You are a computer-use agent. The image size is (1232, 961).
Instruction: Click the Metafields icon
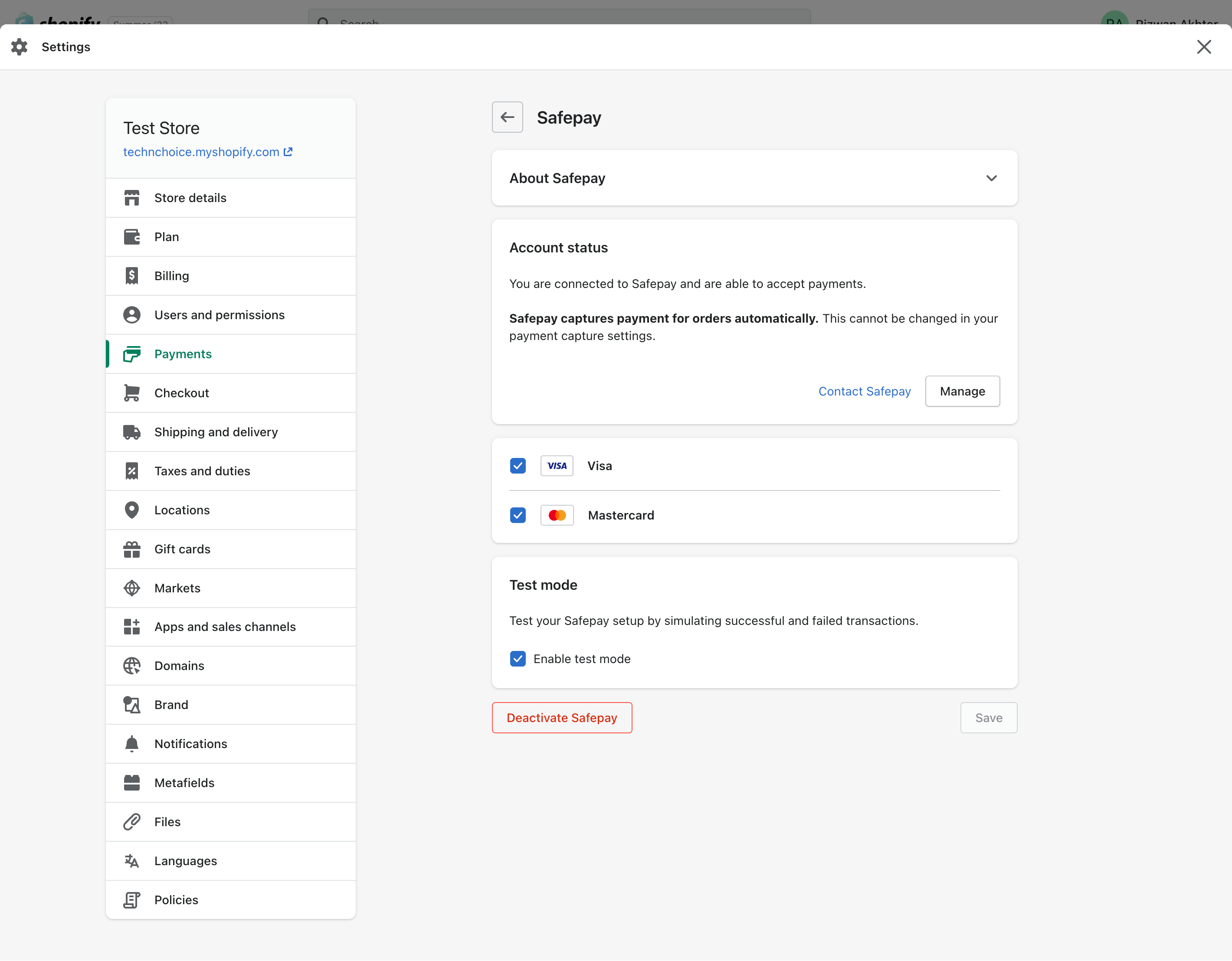[131, 783]
